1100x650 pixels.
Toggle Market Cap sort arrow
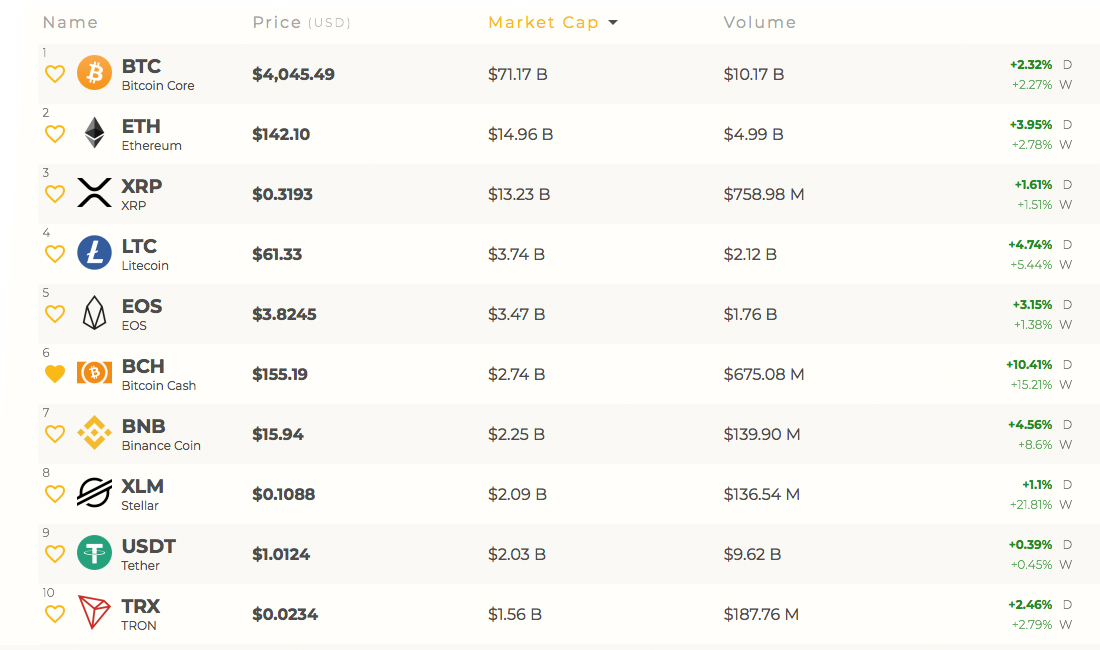pyautogui.click(x=613, y=23)
